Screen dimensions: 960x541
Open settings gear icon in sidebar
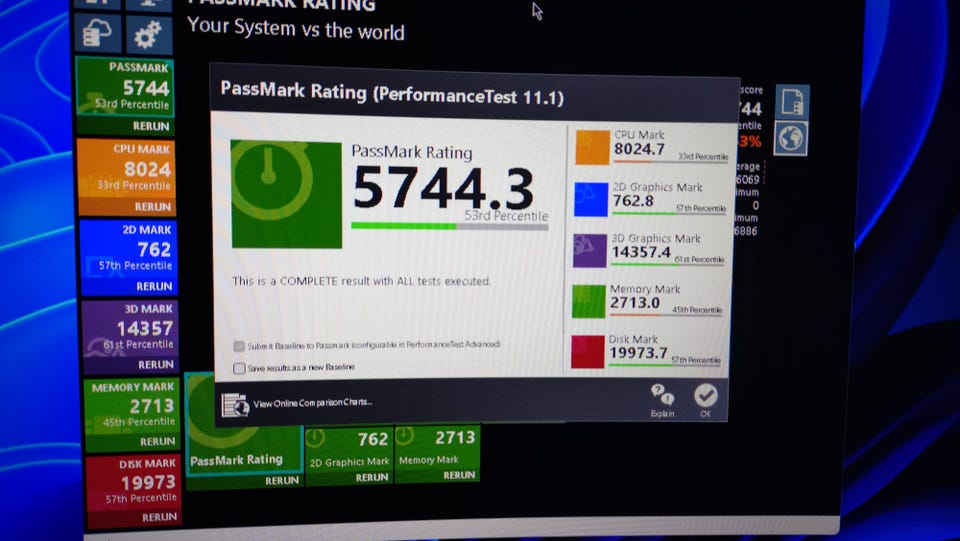click(x=149, y=34)
